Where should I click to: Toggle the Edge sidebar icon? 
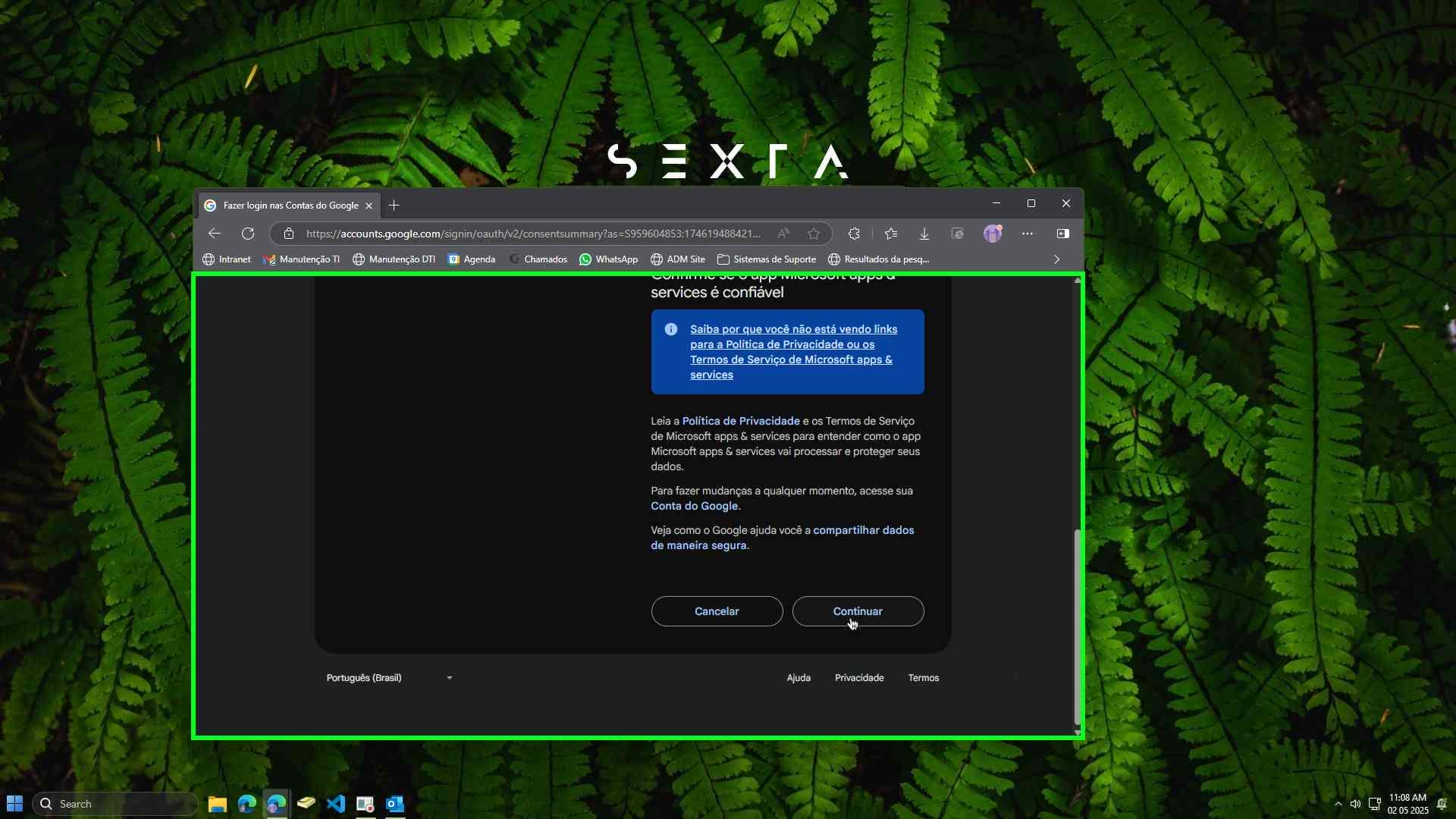click(x=1063, y=234)
